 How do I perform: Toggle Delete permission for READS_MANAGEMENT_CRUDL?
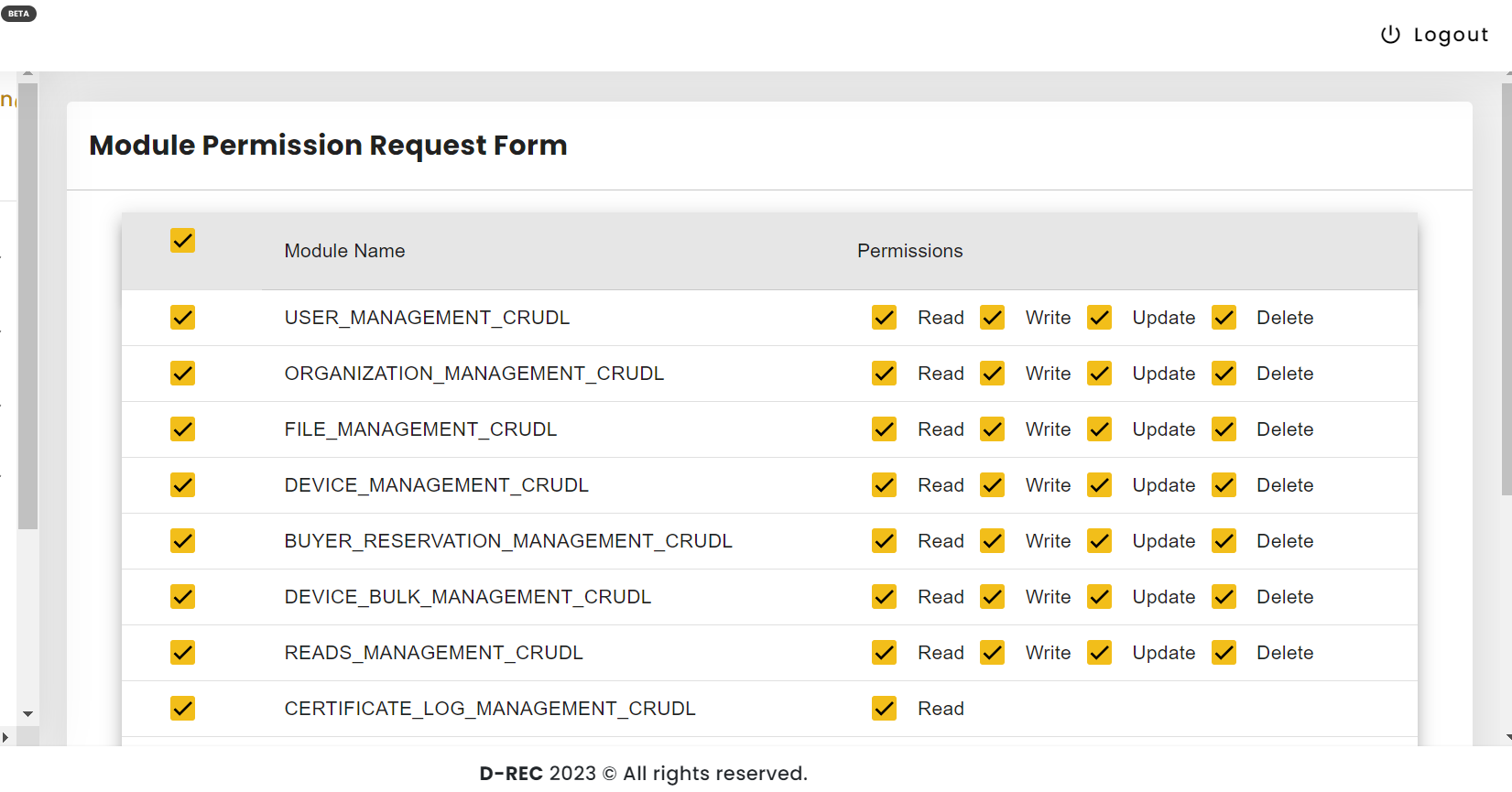[1224, 653]
